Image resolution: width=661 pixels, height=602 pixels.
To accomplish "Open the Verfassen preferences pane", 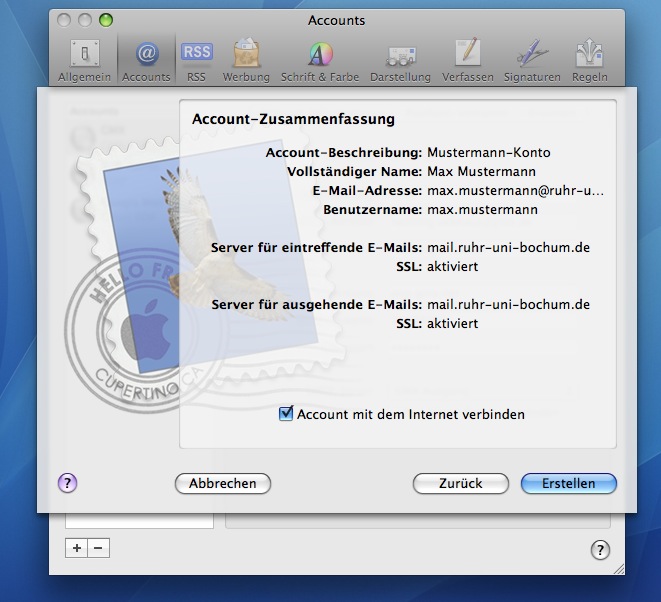I will coord(468,60).
